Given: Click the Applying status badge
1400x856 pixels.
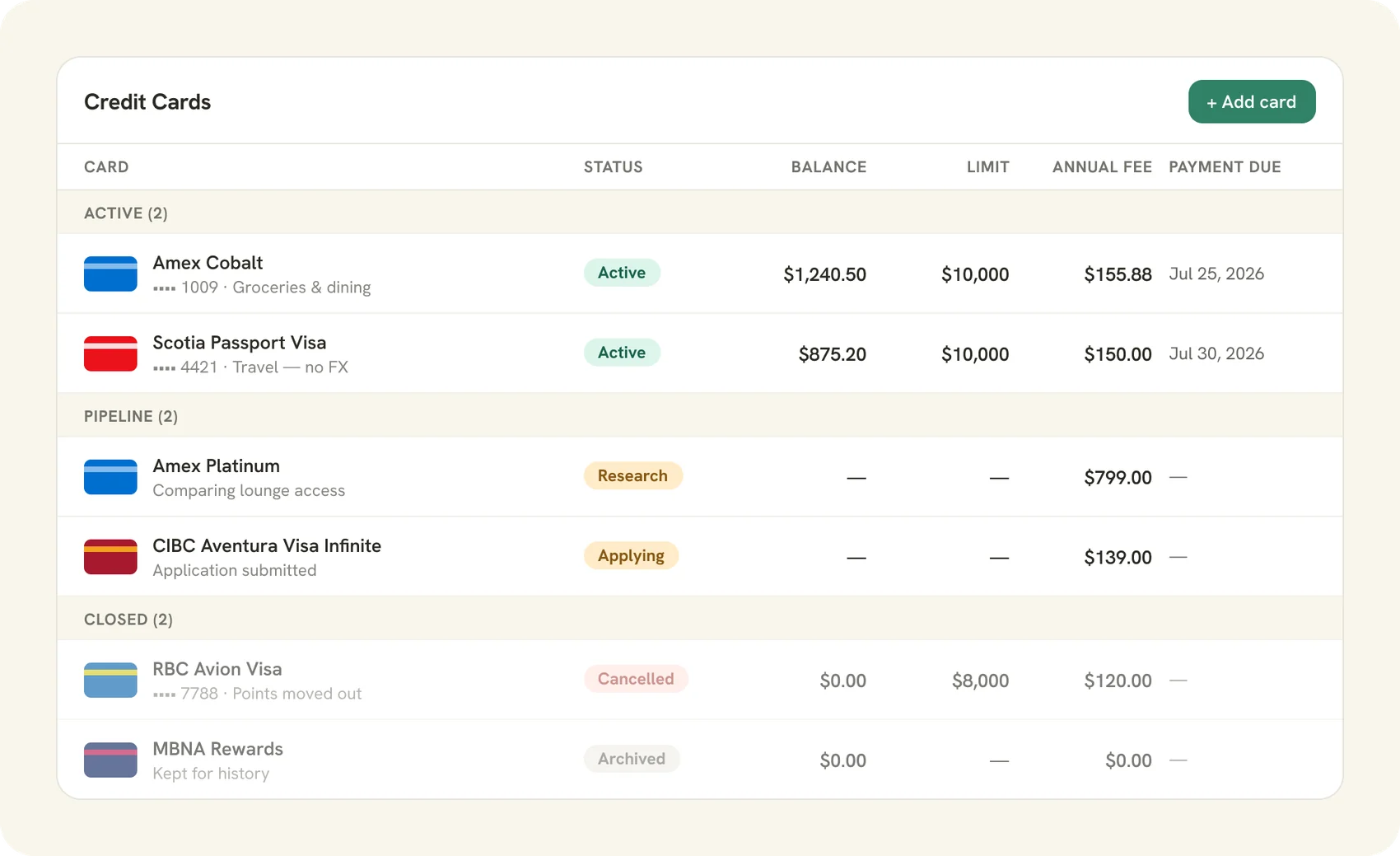Looking at the screenshot, I should pyautogui.click(x=631, y=555).
